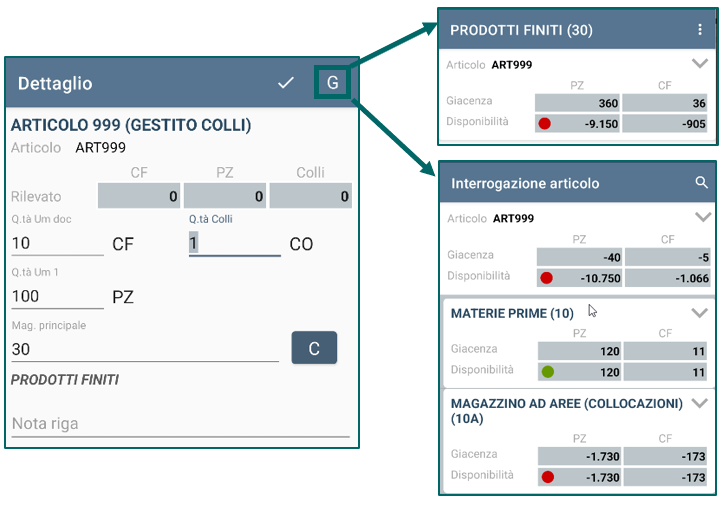This screenshot has width=727, height=506.
Task: Click the Q.tà Um 1 field showing 100
Action: tap(57, 296)
